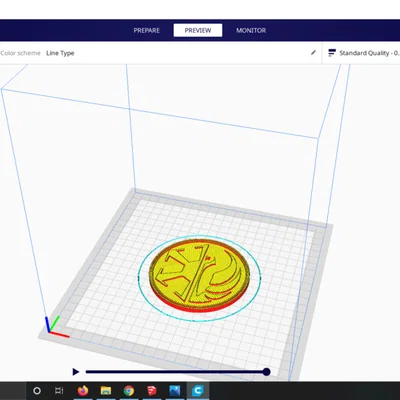Click the simulation slider track
Viewport: 400px width, 400px height.
pyautogui.click(x=176, y=372)
